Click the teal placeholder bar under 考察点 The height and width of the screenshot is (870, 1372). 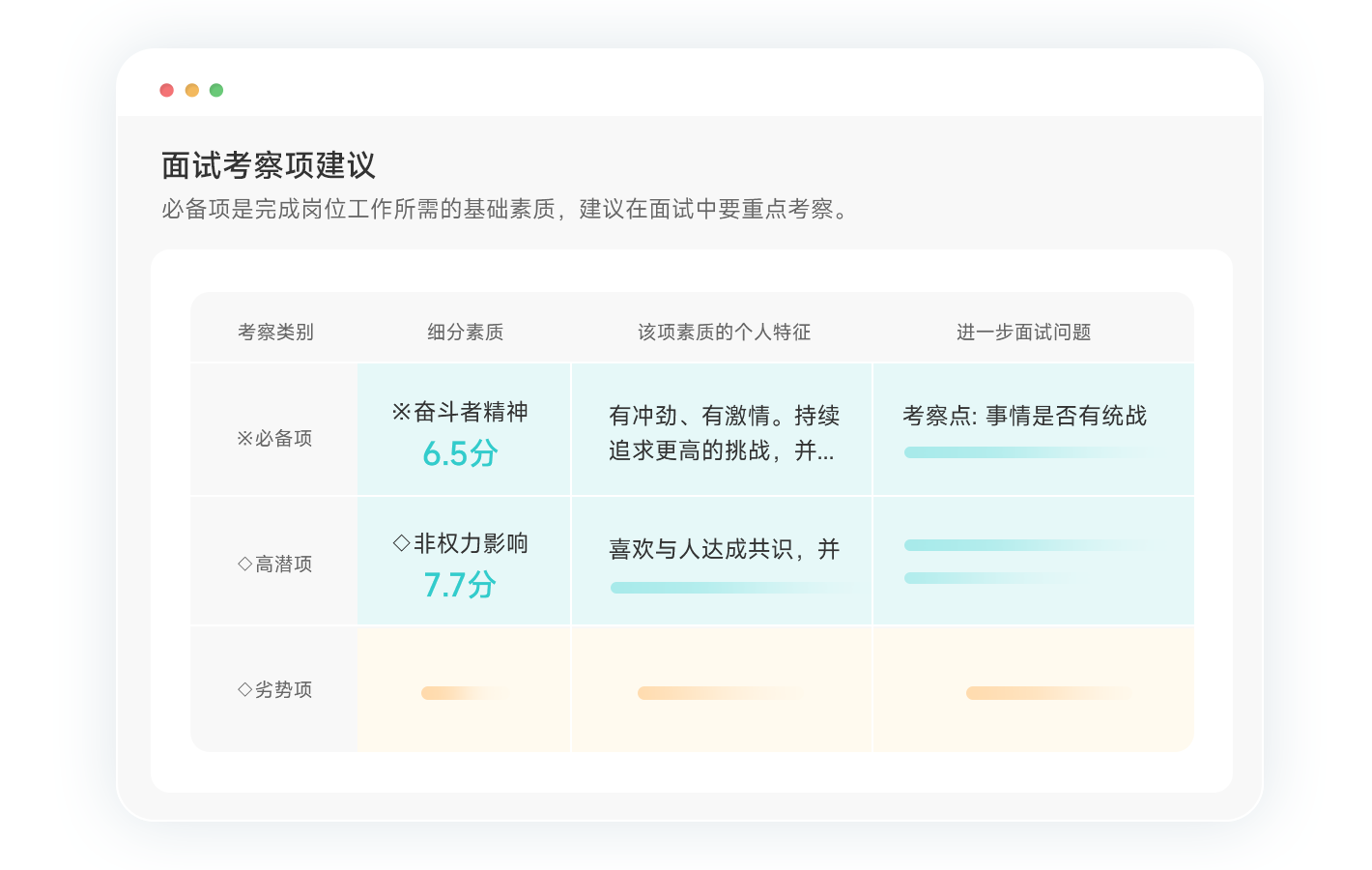click(1024, 452)
